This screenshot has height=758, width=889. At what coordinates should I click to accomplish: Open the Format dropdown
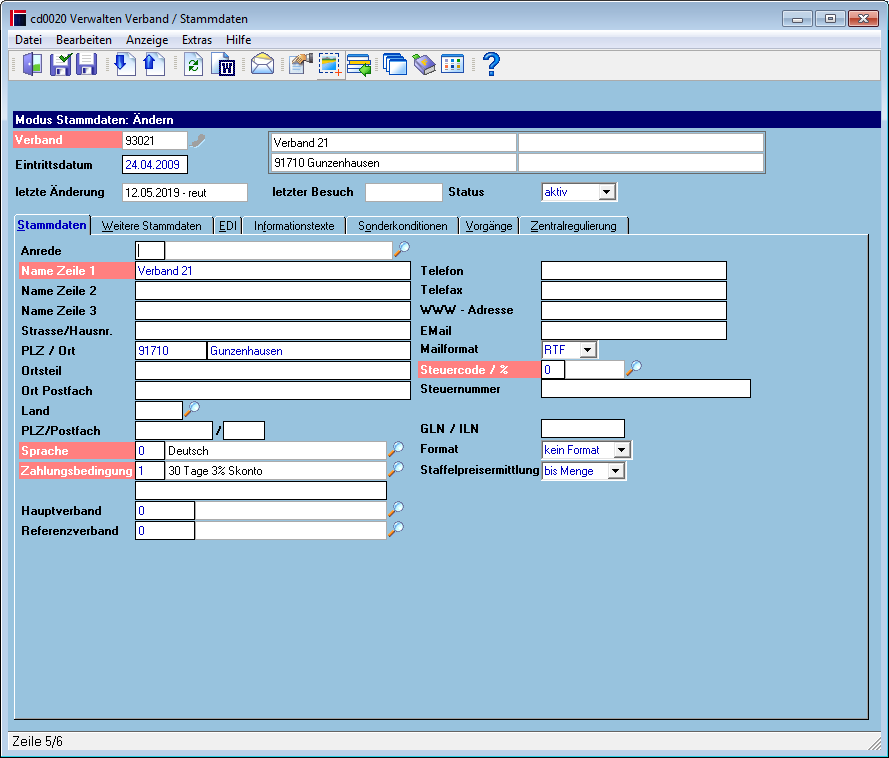622,450
